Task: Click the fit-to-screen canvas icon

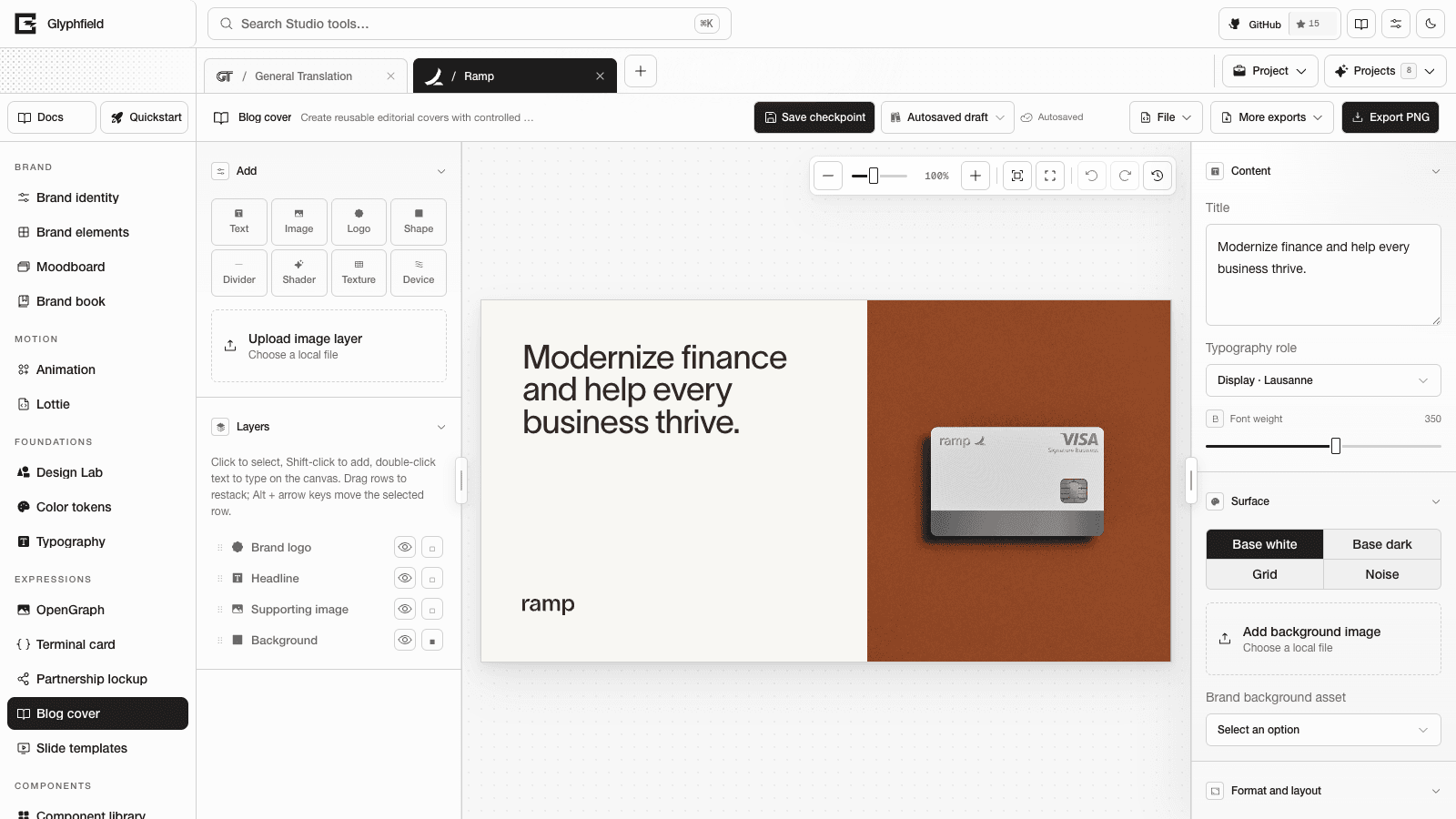Action: 1017,176
